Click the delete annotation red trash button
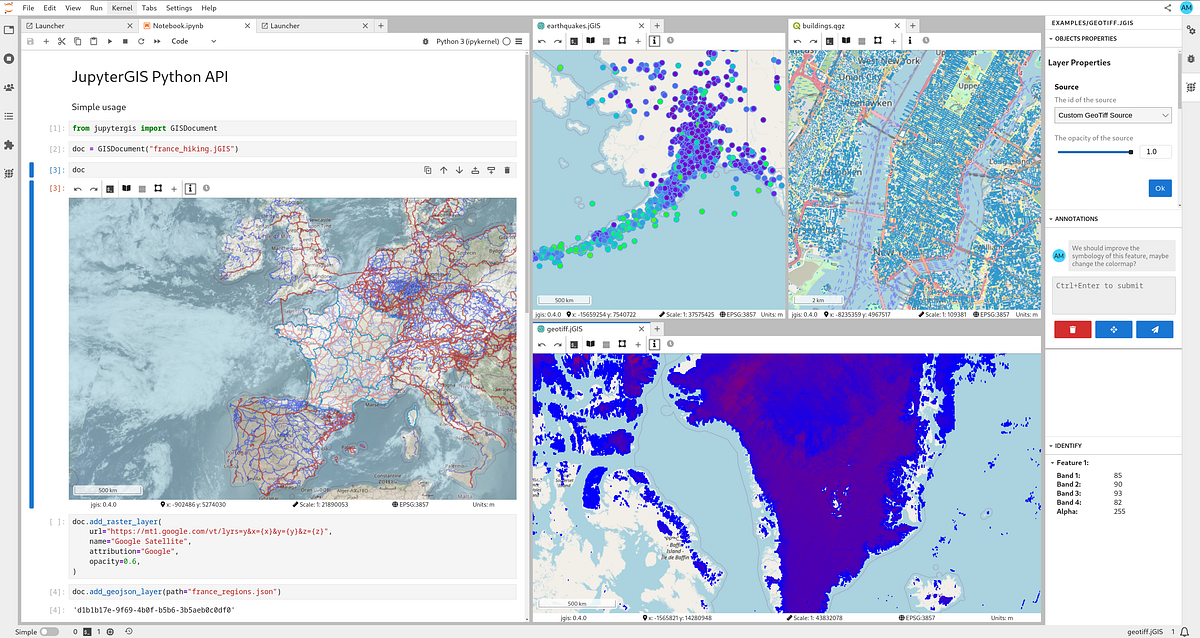The width and height of the screenshot is (1200, 638). pyautogui.click(x=1072, y=329)
